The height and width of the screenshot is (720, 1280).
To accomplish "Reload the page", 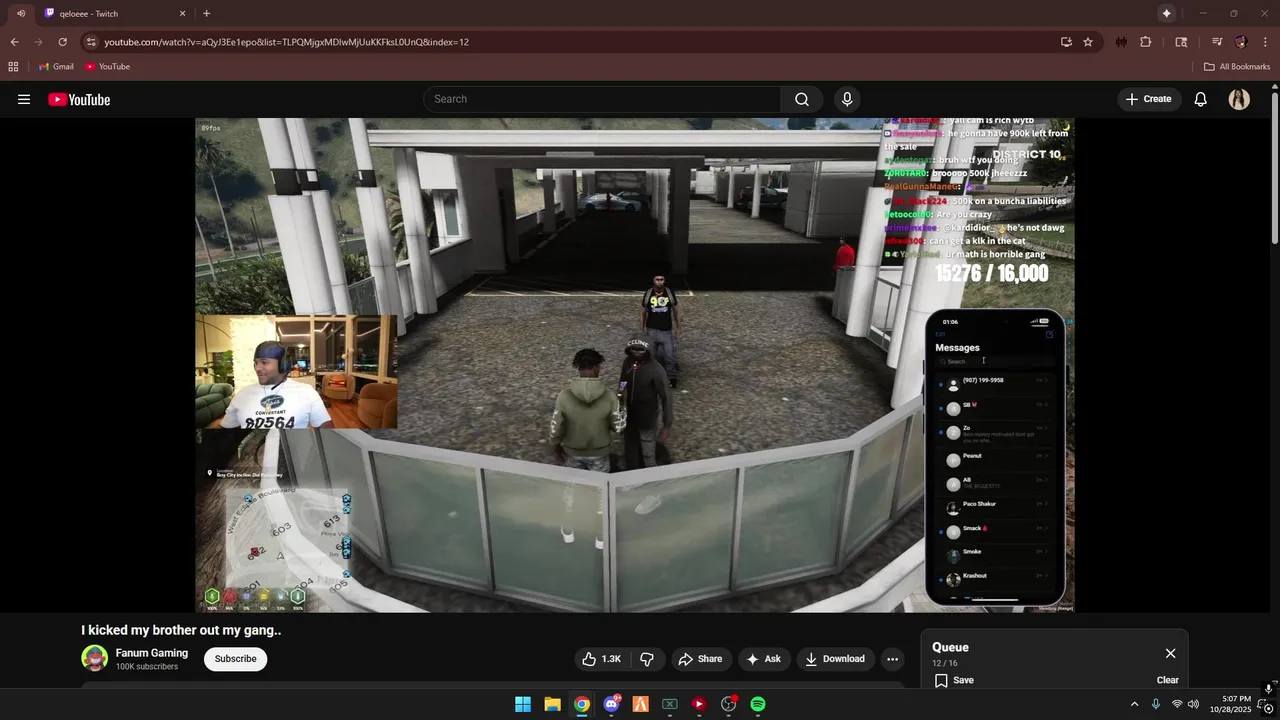I will (x=62, y=42).
